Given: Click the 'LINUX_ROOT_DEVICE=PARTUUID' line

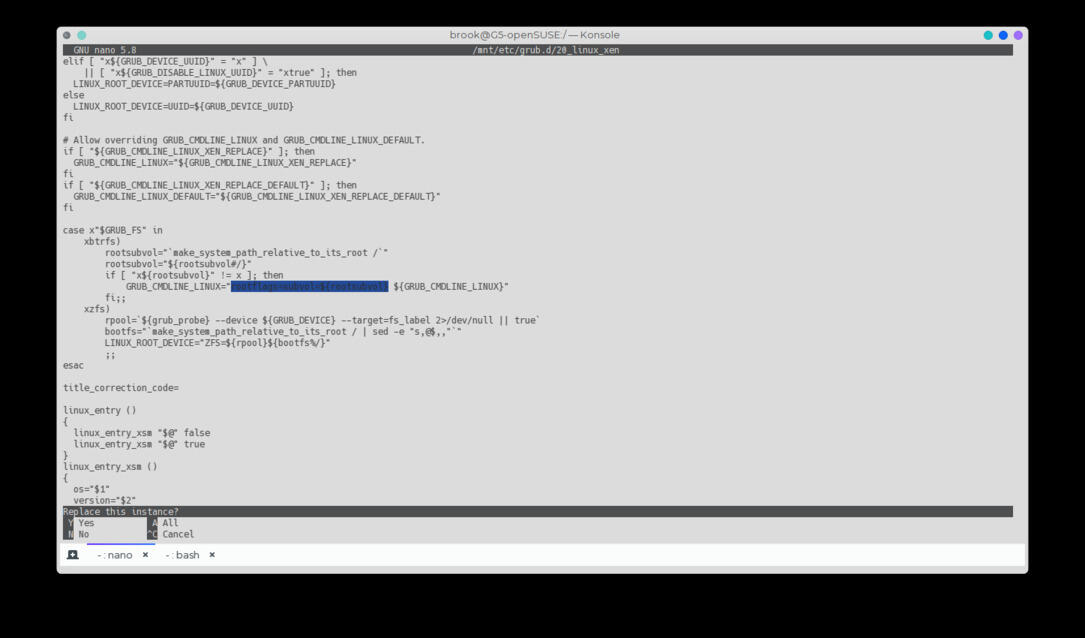Looking at the screenshot, I should point(204,84).
